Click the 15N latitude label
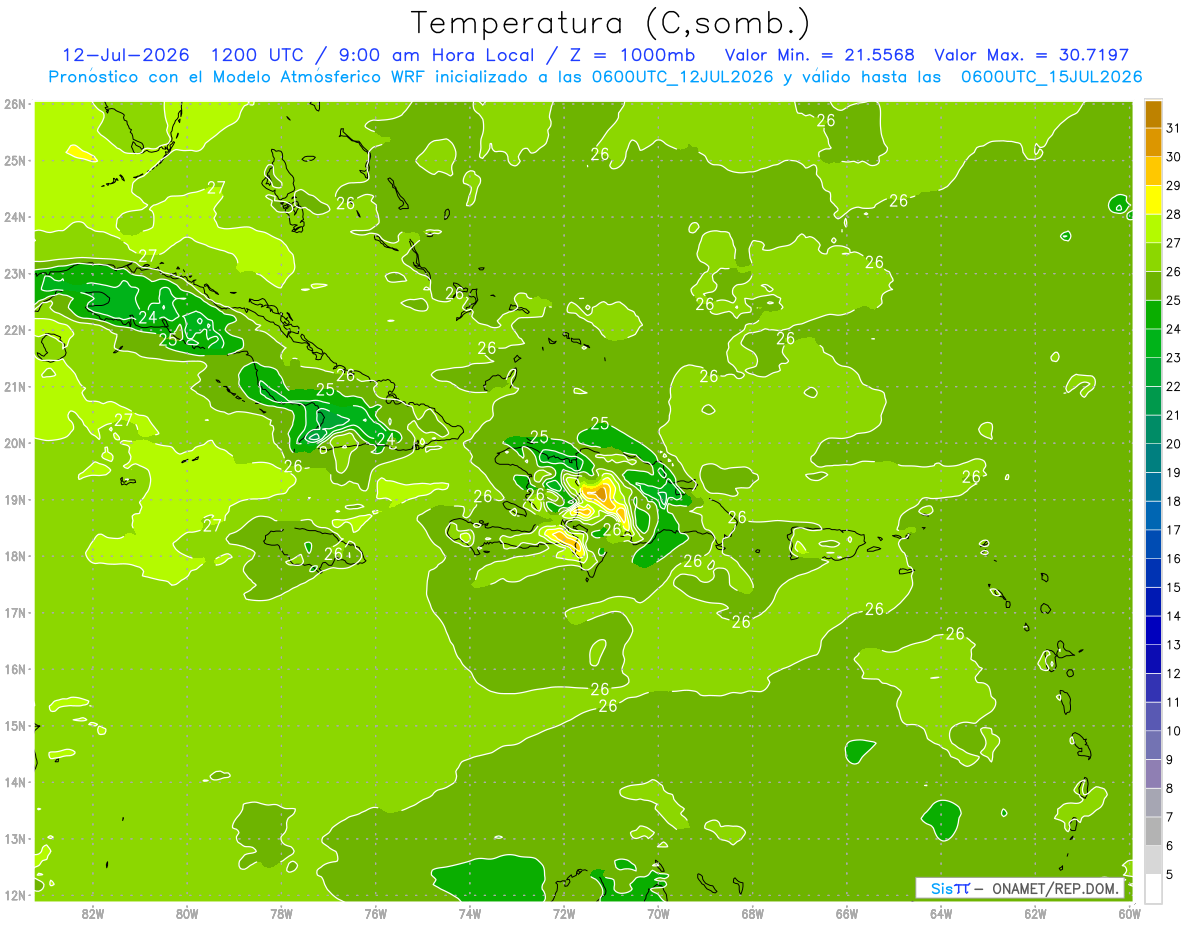 tap(15, 725)
